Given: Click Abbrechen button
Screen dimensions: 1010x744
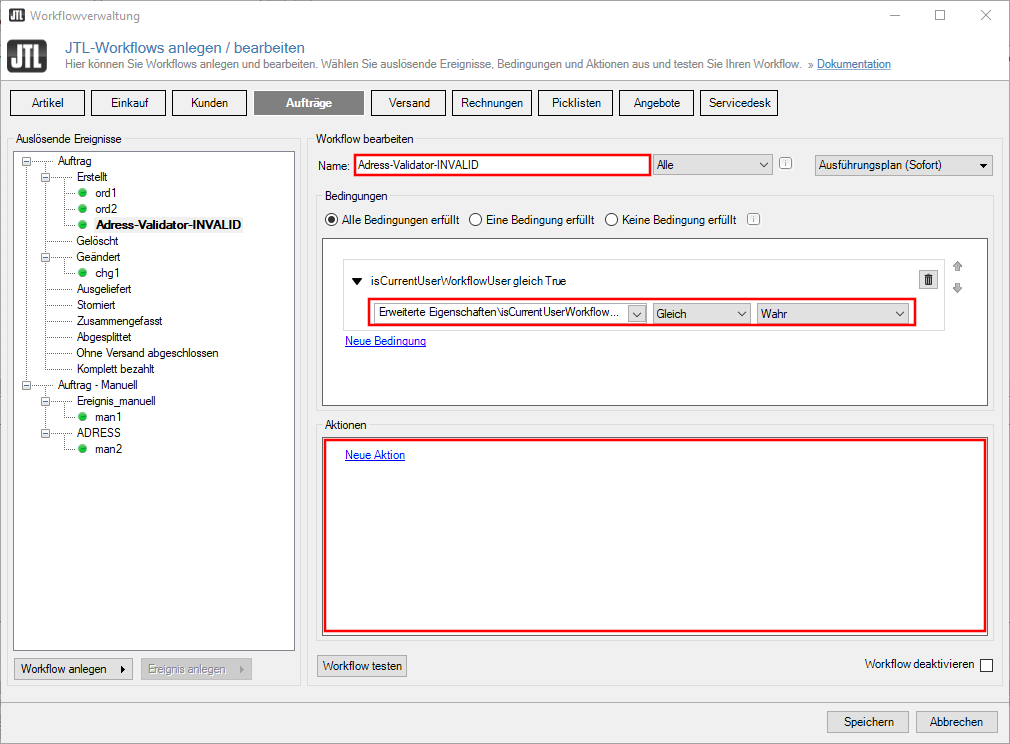Looking at the screenshot, I should pos(957,721).
